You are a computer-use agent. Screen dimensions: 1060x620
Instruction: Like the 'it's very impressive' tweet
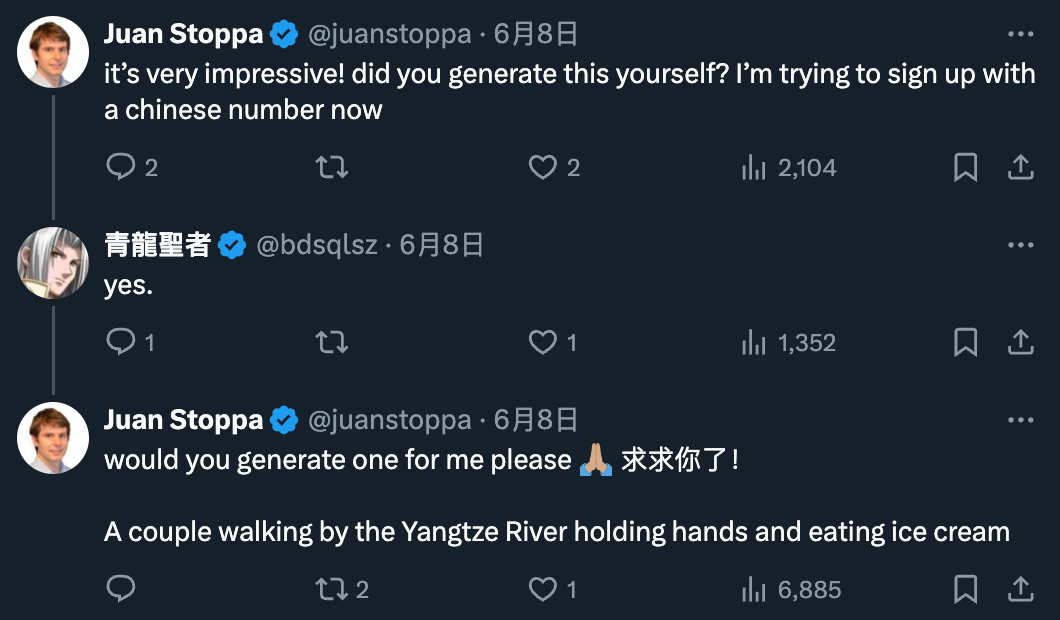pos(543,167)
